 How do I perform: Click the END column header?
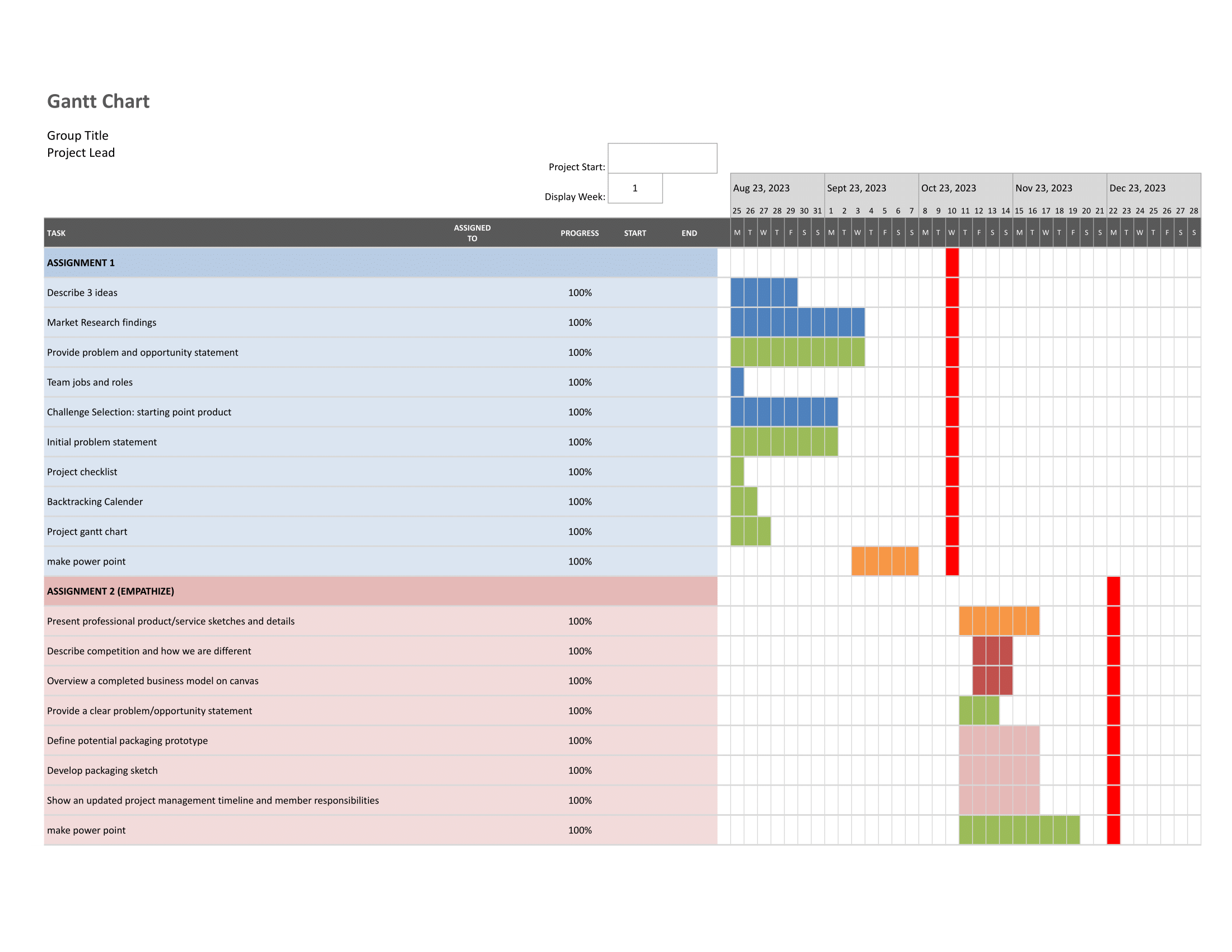(689, 233)
